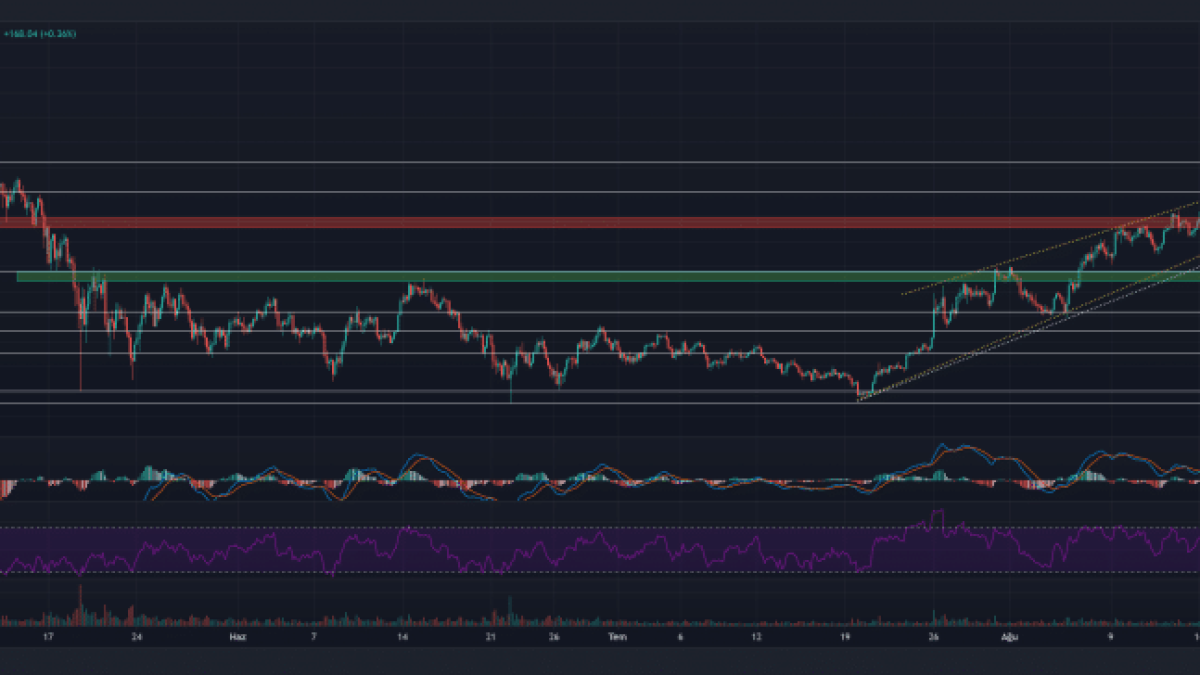Click the '14' date label on time axis

(x=402, y=636)
